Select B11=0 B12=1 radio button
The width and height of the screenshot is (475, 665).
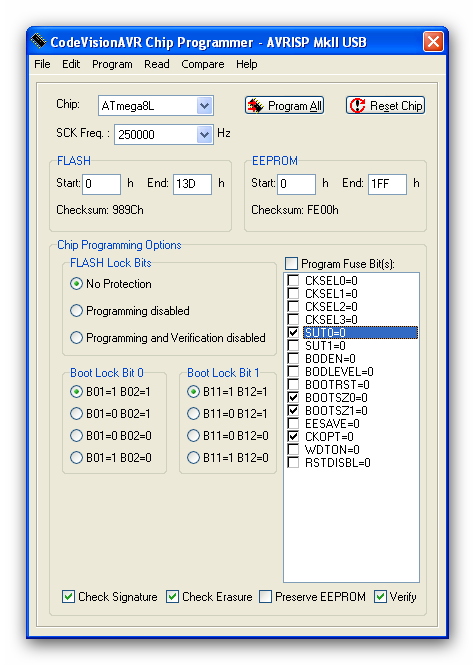pyautogui.click(x=193, y=414)
